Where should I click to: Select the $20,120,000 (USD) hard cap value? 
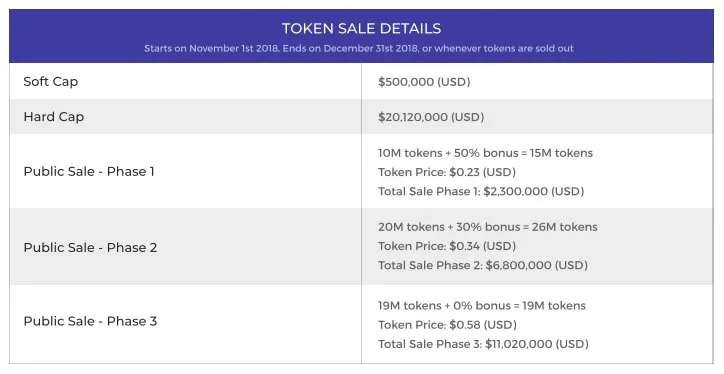click(x=431, y=117)
